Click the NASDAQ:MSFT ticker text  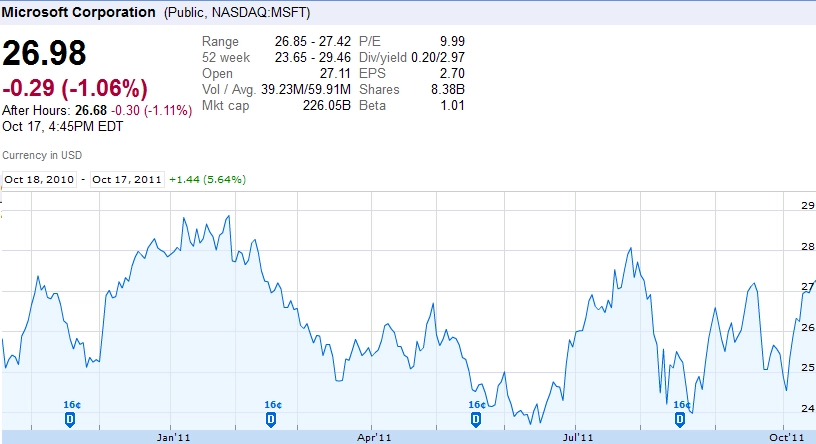[259, 12]
